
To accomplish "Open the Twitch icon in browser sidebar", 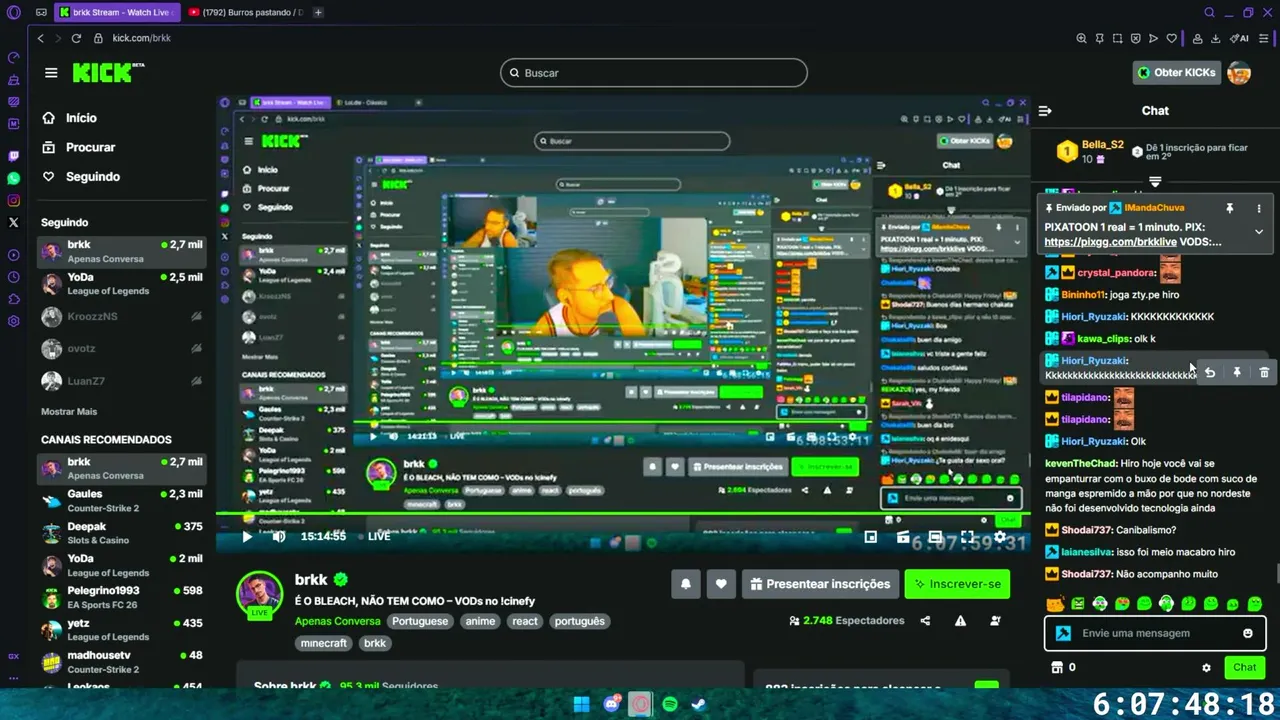I will (13, 156).
